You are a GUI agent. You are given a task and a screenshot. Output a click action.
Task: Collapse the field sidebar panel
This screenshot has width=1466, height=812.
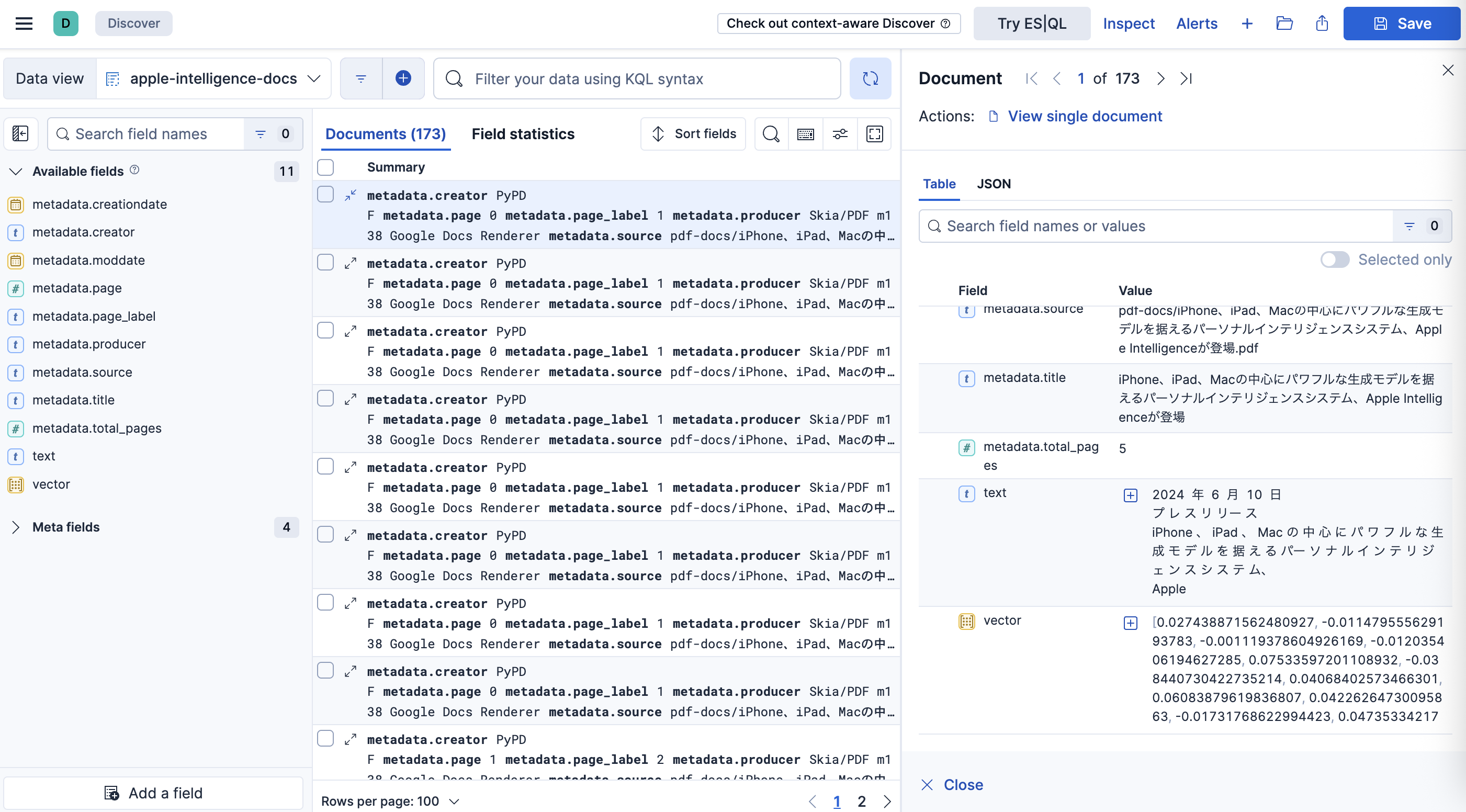(x=20, y=134)
